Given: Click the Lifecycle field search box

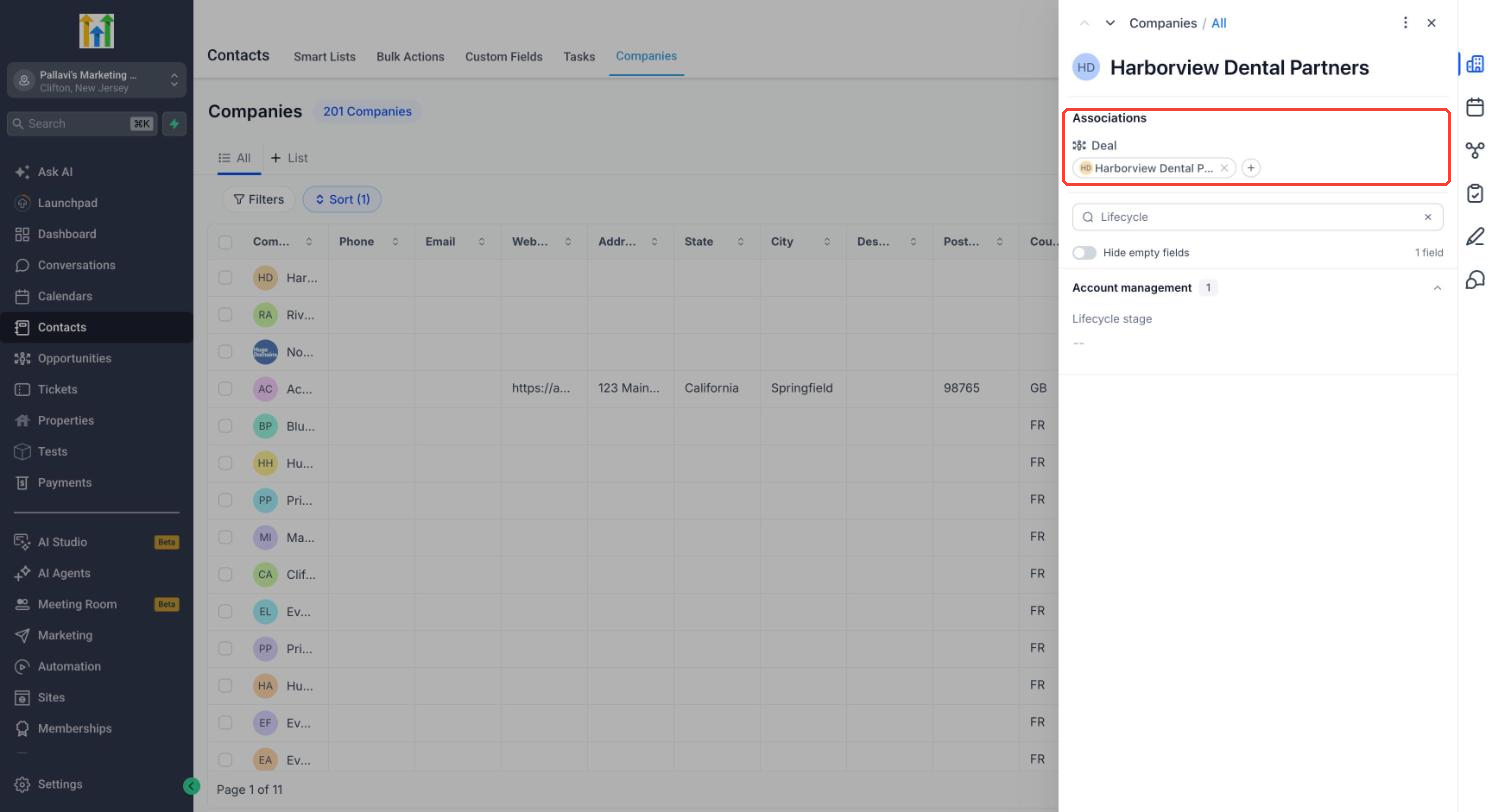Looking at the screenshot, I should (1257, 217).
